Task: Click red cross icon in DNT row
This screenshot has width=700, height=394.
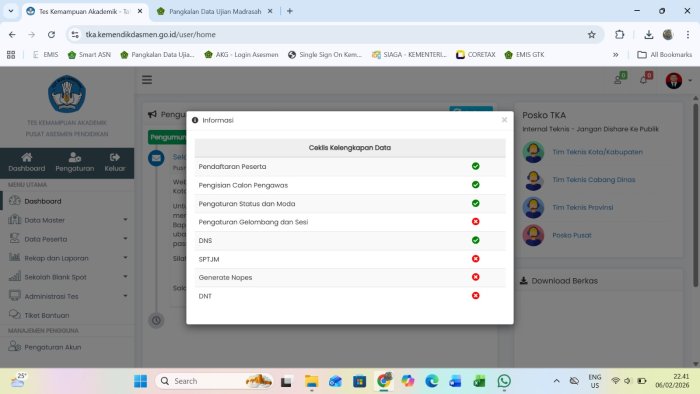Action: tap(475, 295)
